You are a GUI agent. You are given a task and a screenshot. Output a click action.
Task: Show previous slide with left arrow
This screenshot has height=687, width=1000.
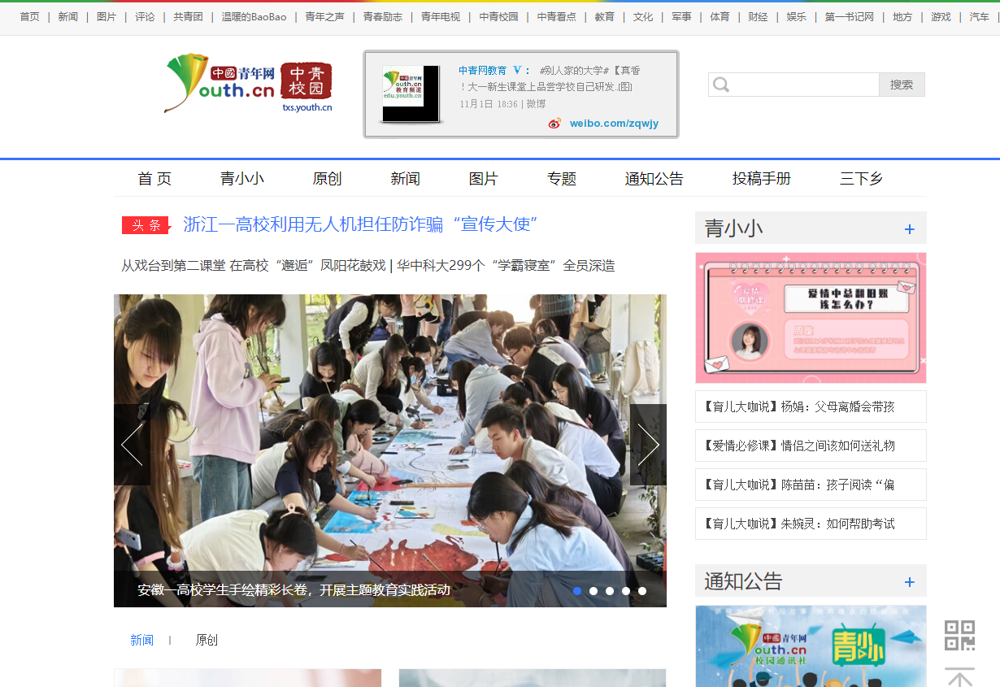(x=132, y=445)
